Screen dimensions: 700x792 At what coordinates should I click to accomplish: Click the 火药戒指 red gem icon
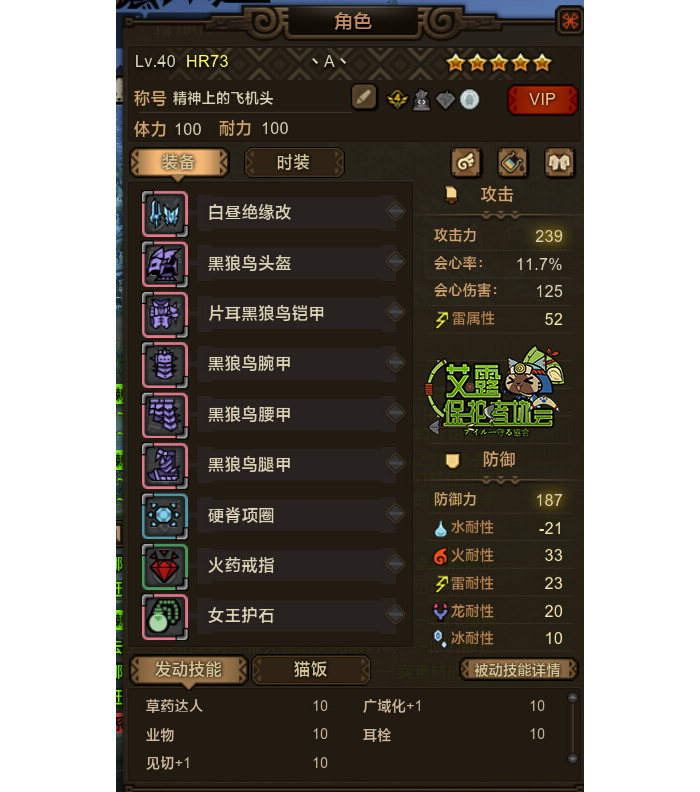coord(165,567)
